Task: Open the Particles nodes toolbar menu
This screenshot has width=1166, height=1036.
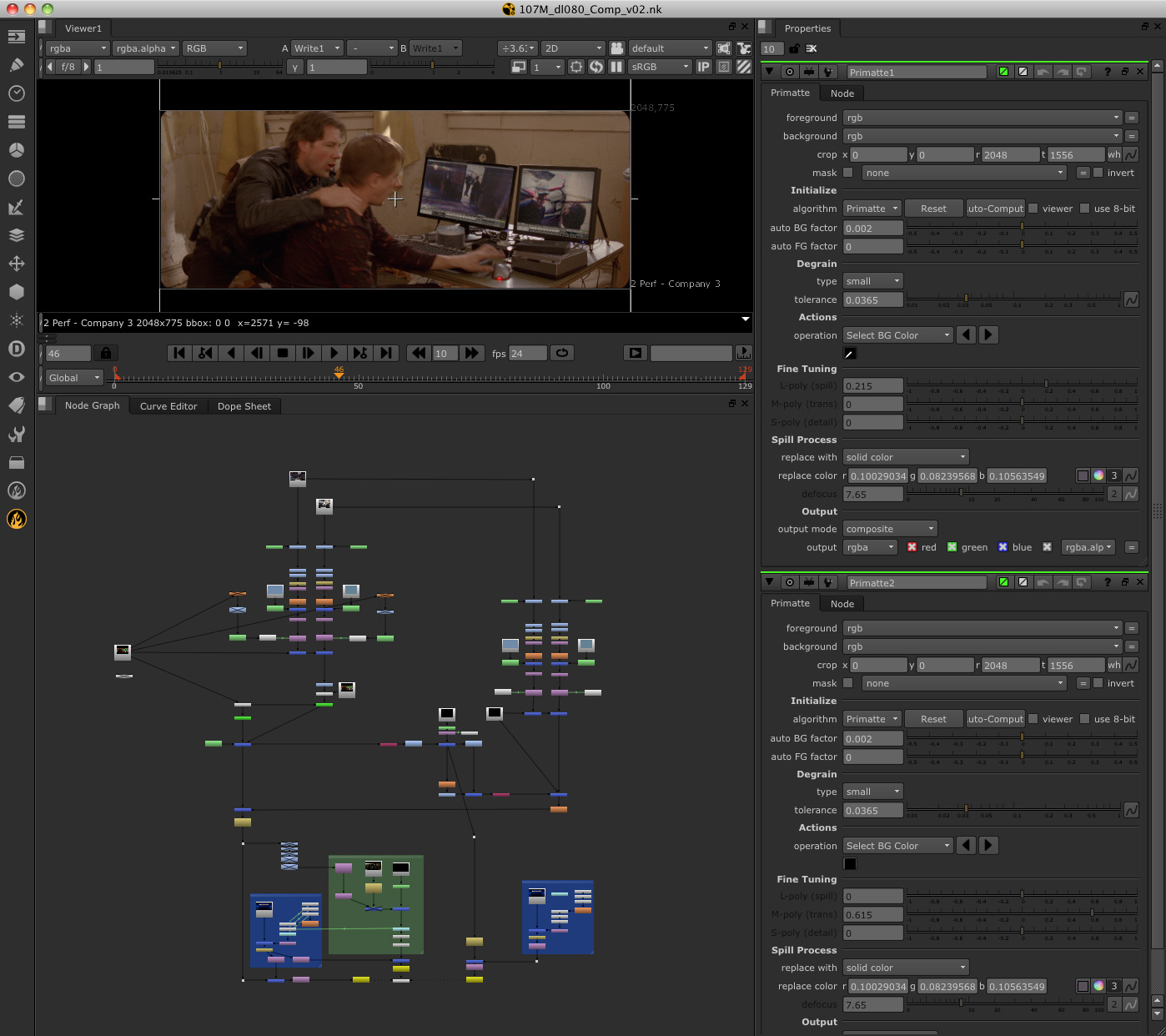Action: (17, 320)
